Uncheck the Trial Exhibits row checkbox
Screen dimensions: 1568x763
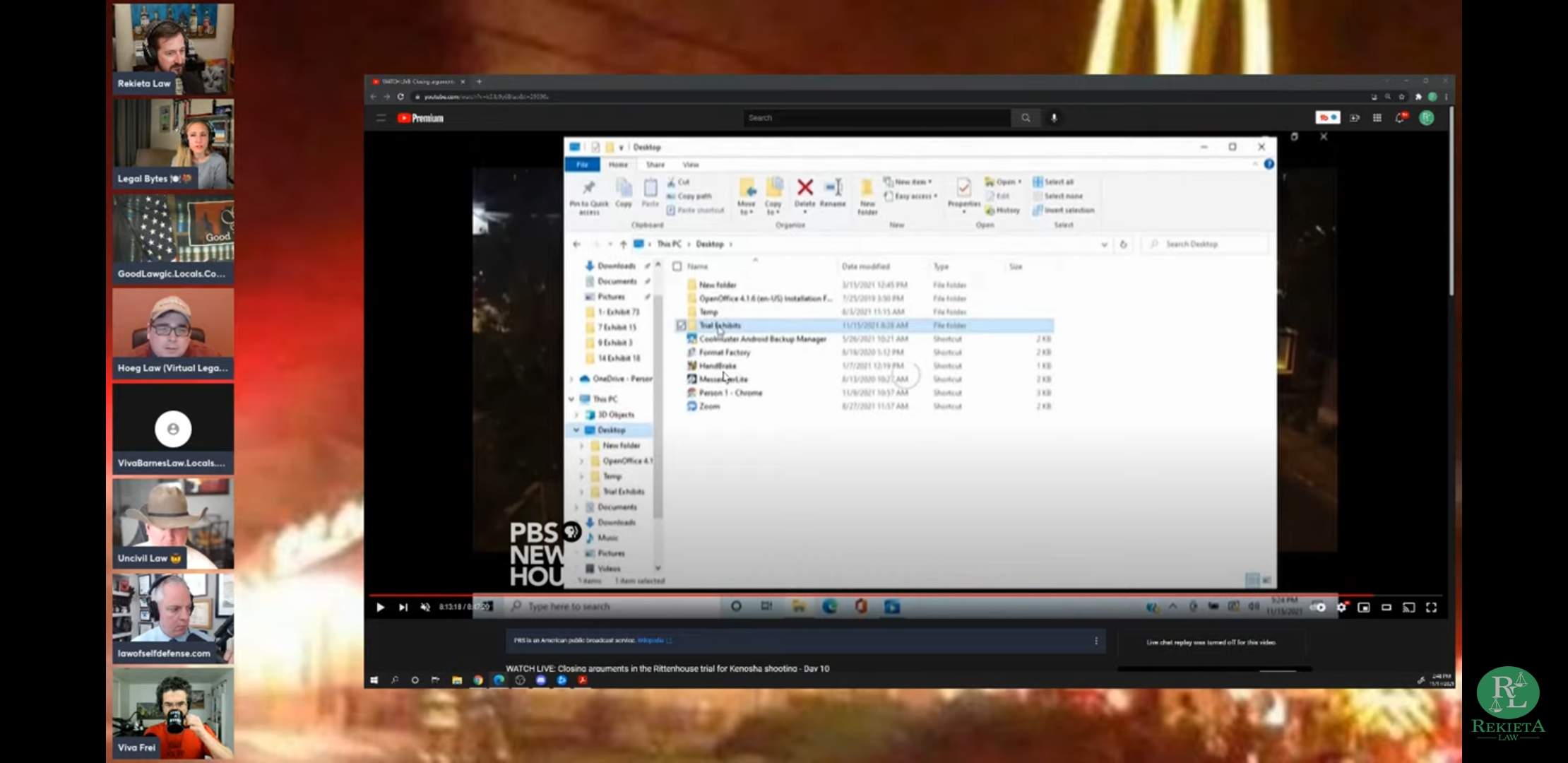[x=681, y=325]
